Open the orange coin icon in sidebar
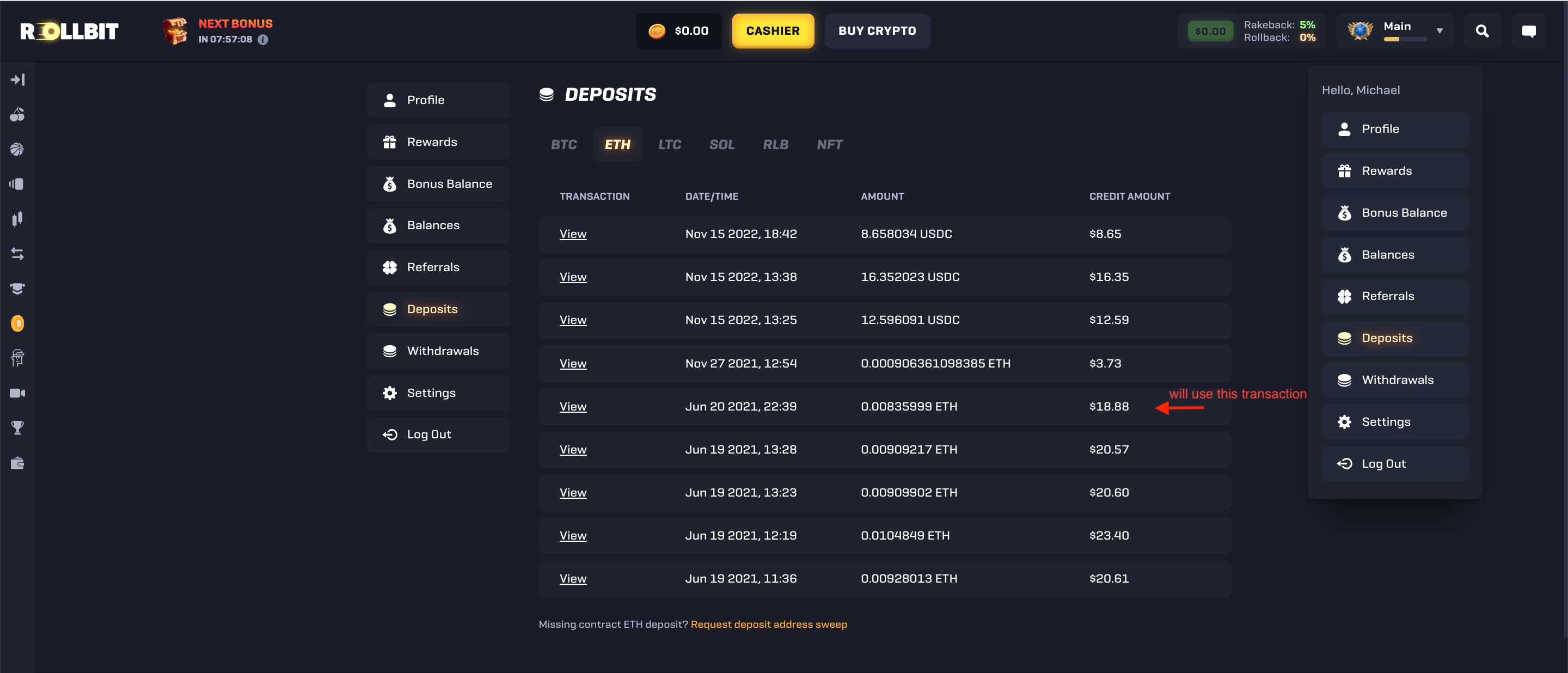 17,323
